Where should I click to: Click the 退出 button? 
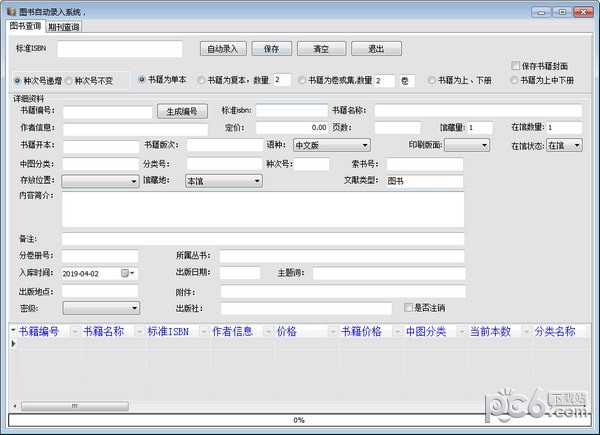(x=376, y=49)
